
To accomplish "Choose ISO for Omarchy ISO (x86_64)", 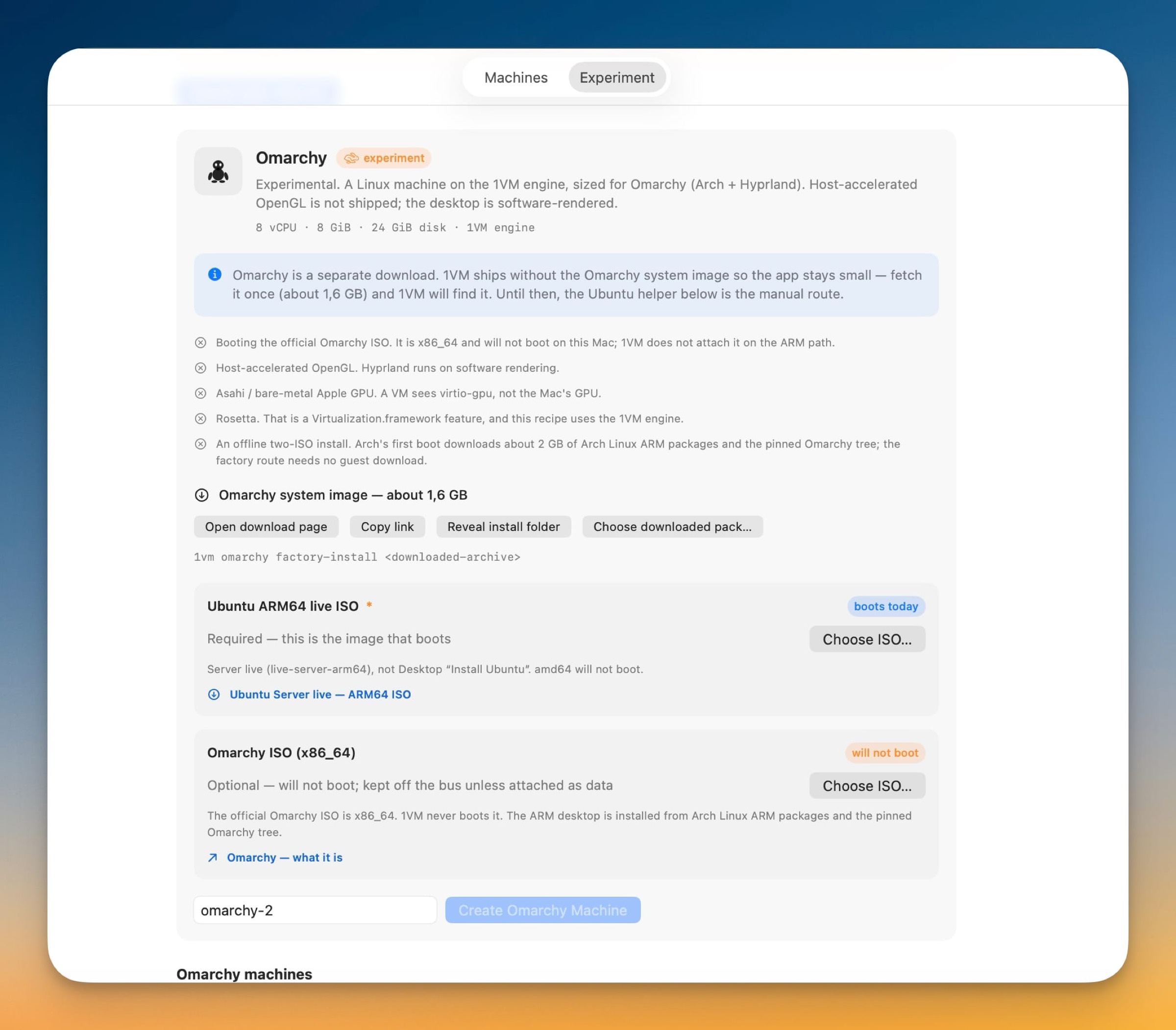I will coord(867,786).
